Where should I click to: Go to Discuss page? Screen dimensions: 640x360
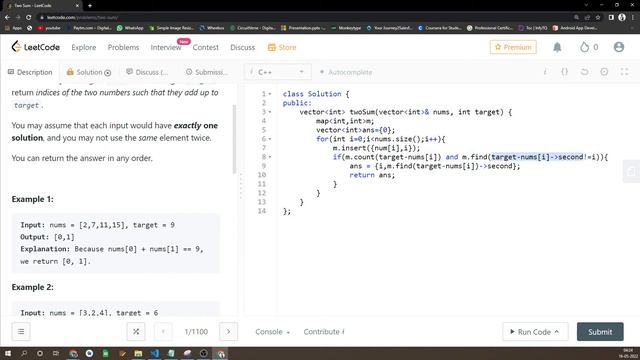point(242,47)
